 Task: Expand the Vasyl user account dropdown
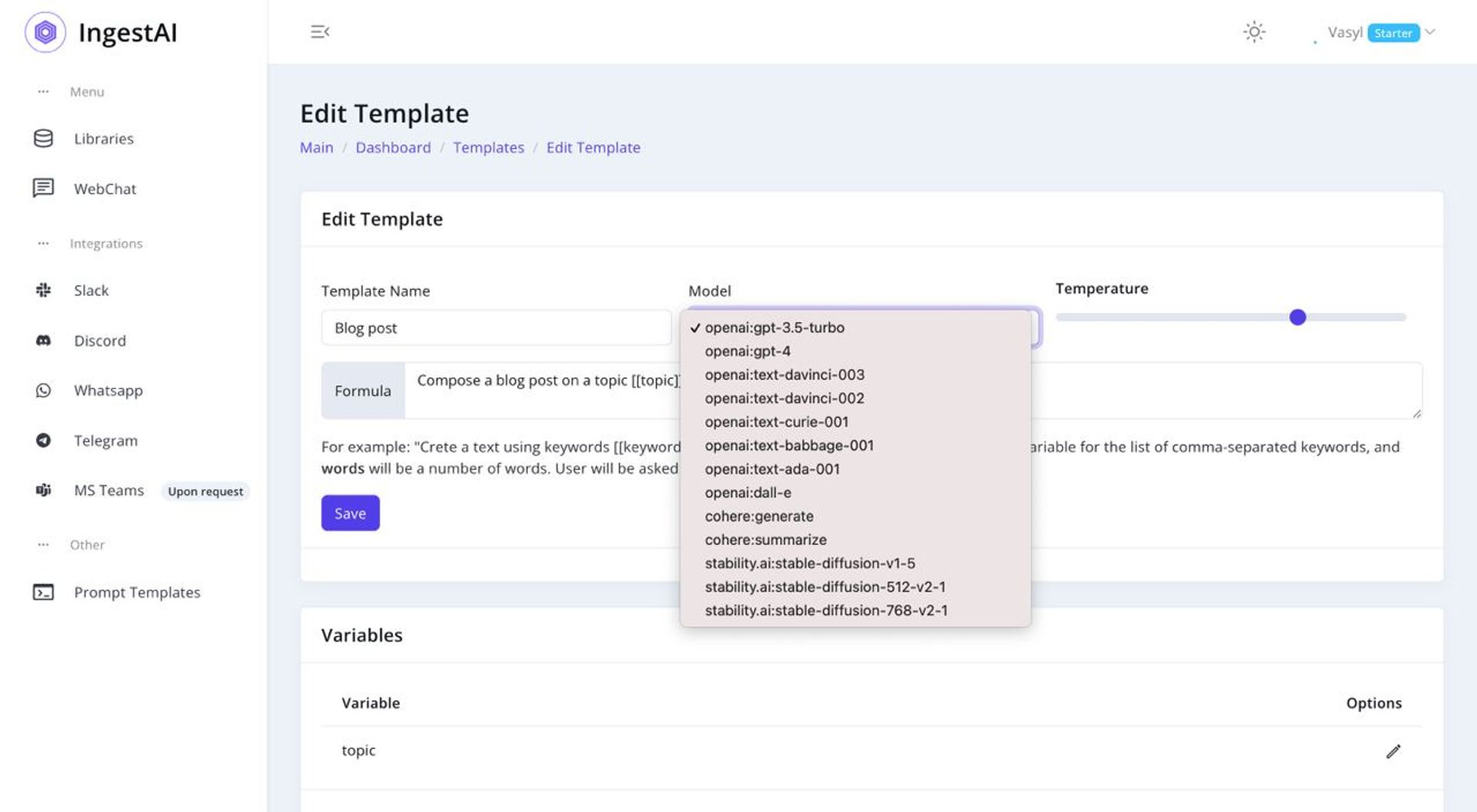coord(1429,32)
